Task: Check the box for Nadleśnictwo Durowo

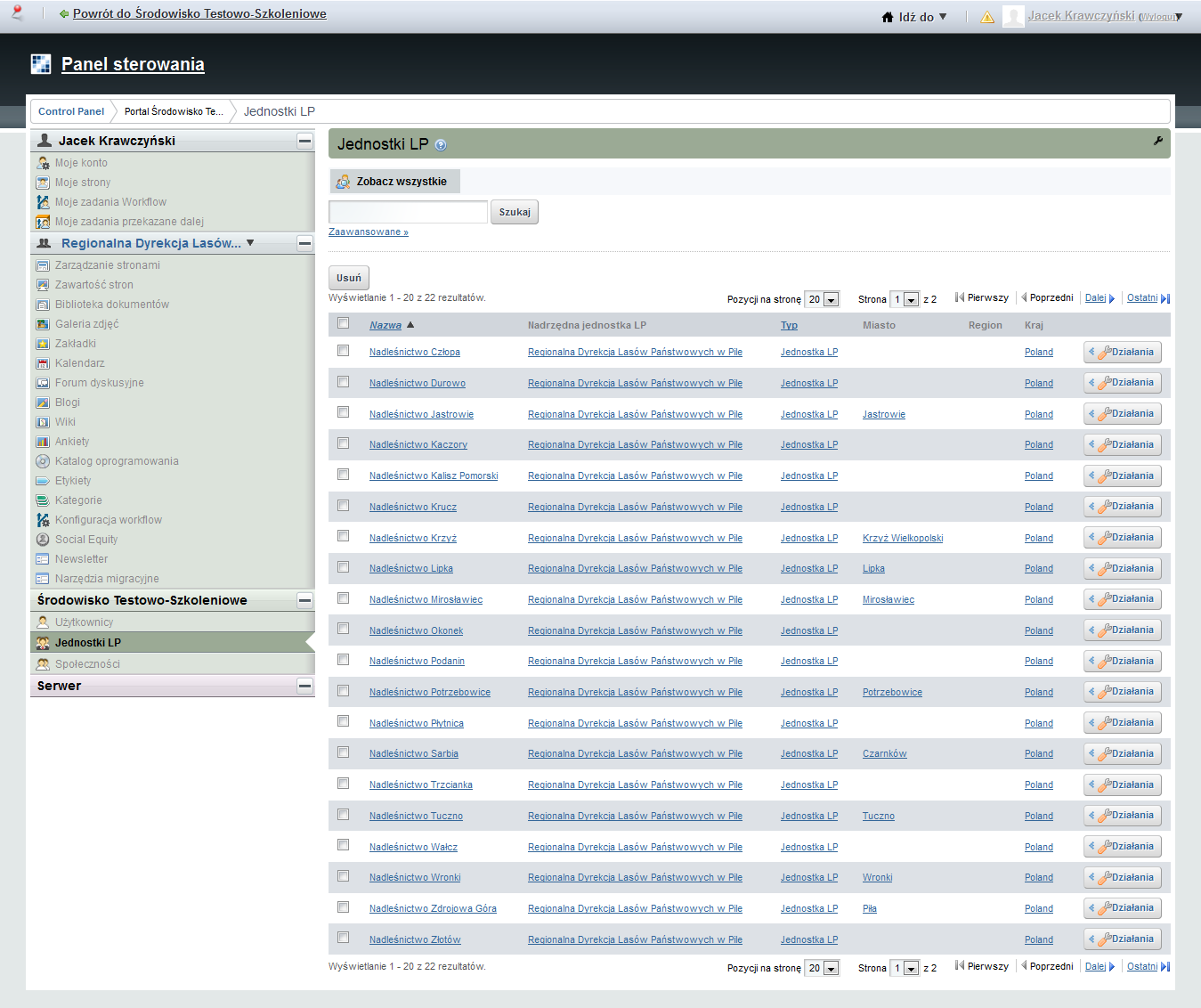Action: click(x=343, y=382)
